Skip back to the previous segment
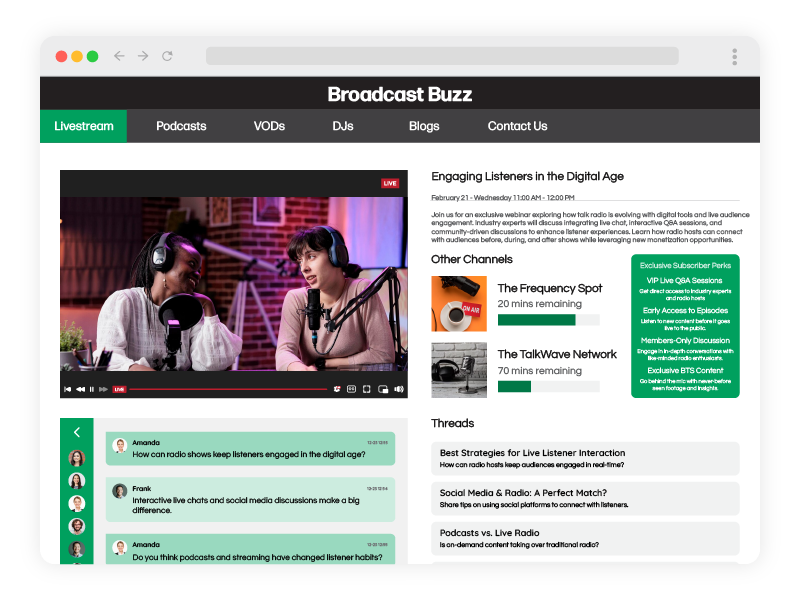 click(68, 391)
